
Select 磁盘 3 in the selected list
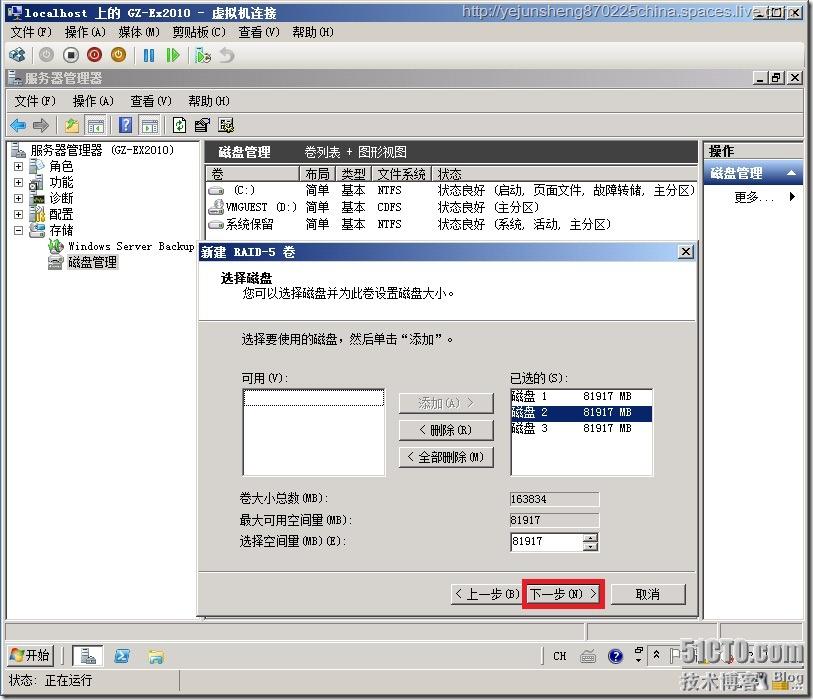581,428
